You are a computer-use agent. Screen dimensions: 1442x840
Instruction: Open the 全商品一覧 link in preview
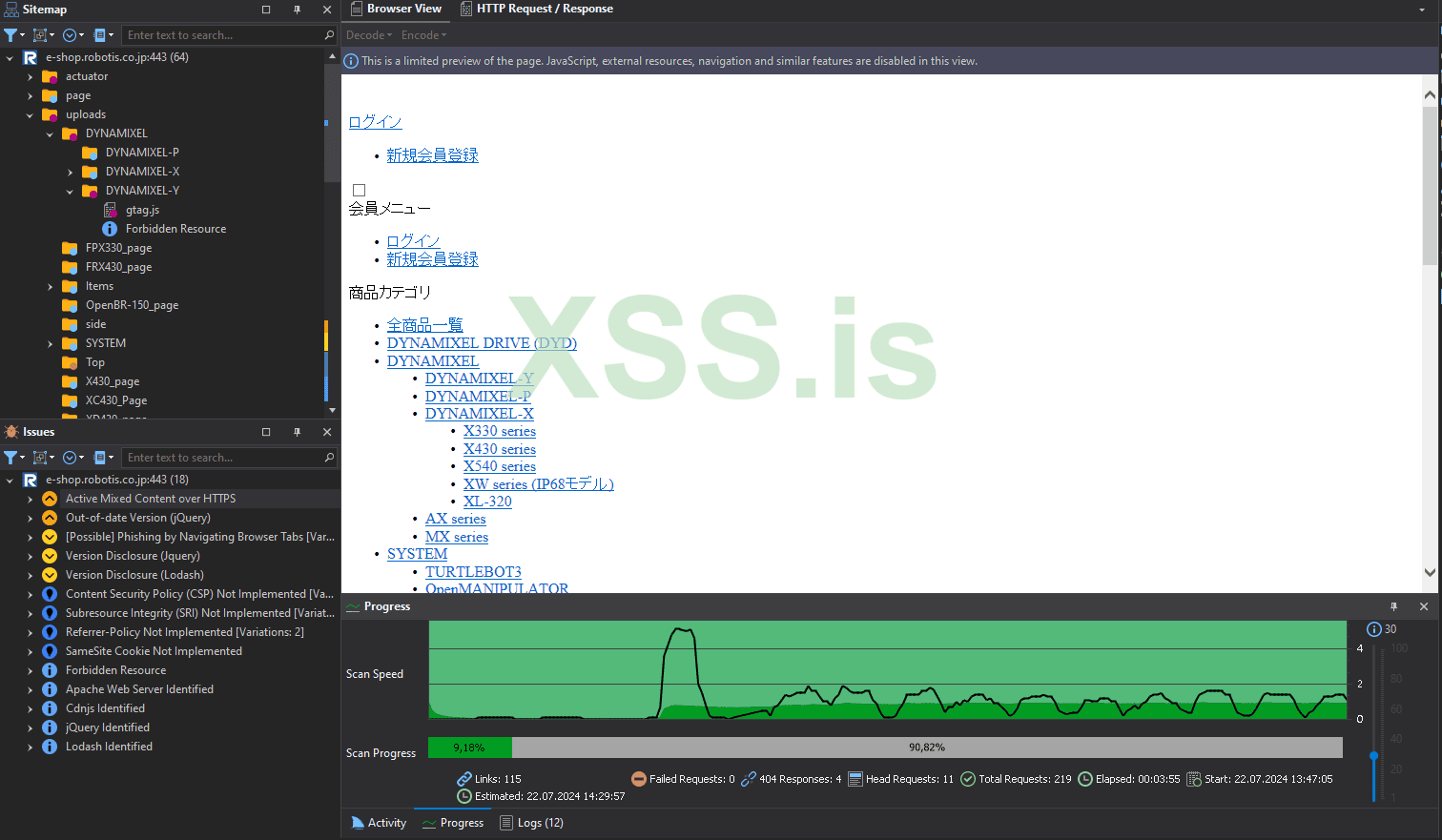[425, 325]
